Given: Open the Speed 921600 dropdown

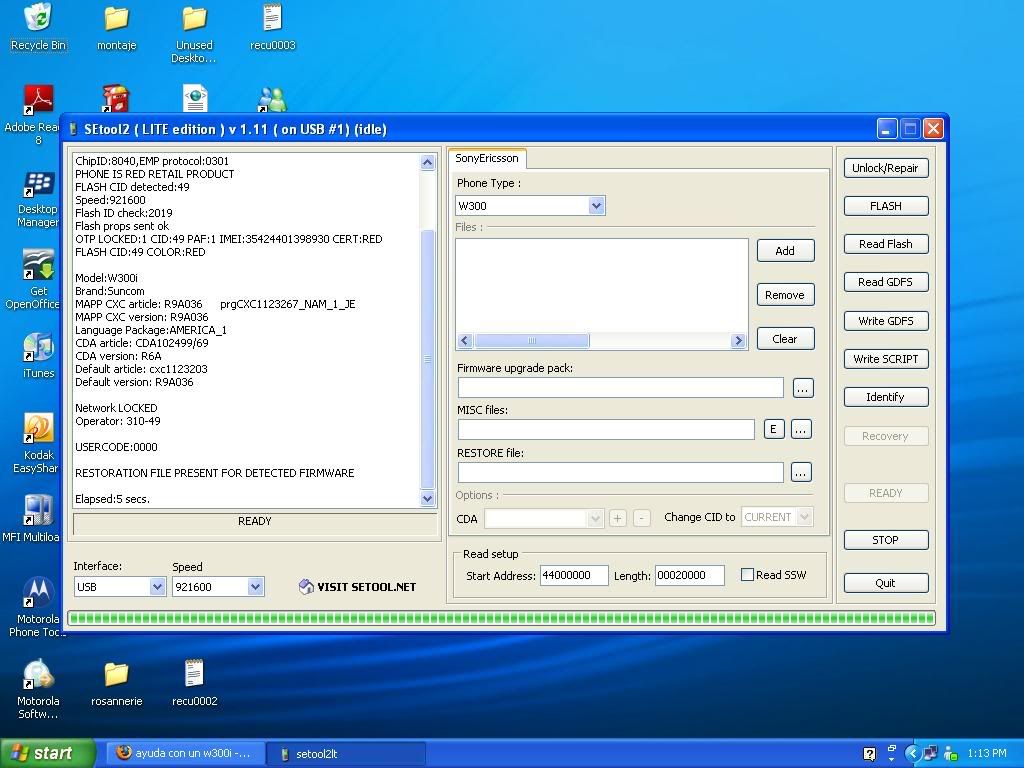Looking at the screenshot, I should click(x=255, y=586).
